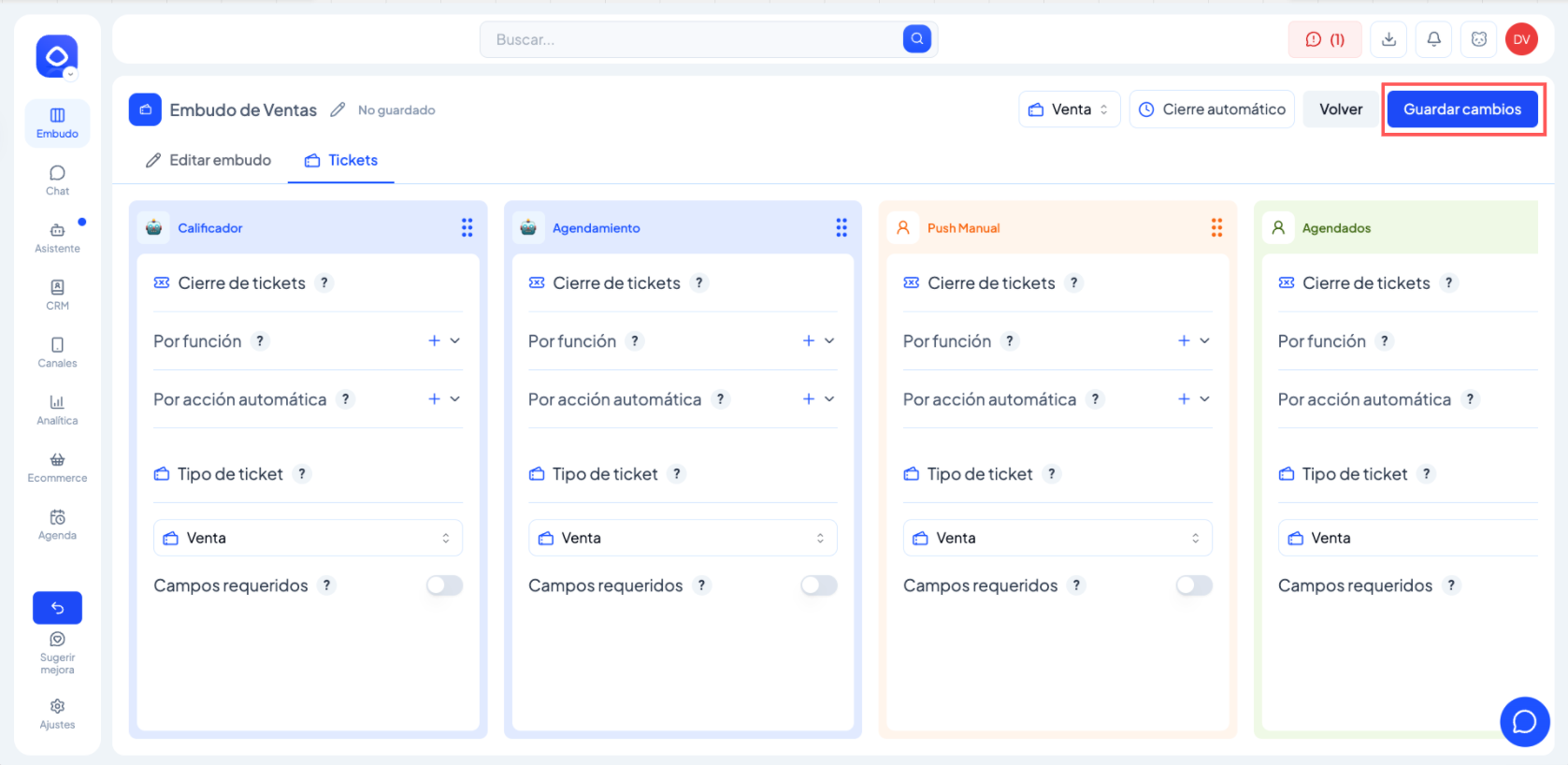
Task: Open Ecommerce from the sidebar
Action: point(57,467)
